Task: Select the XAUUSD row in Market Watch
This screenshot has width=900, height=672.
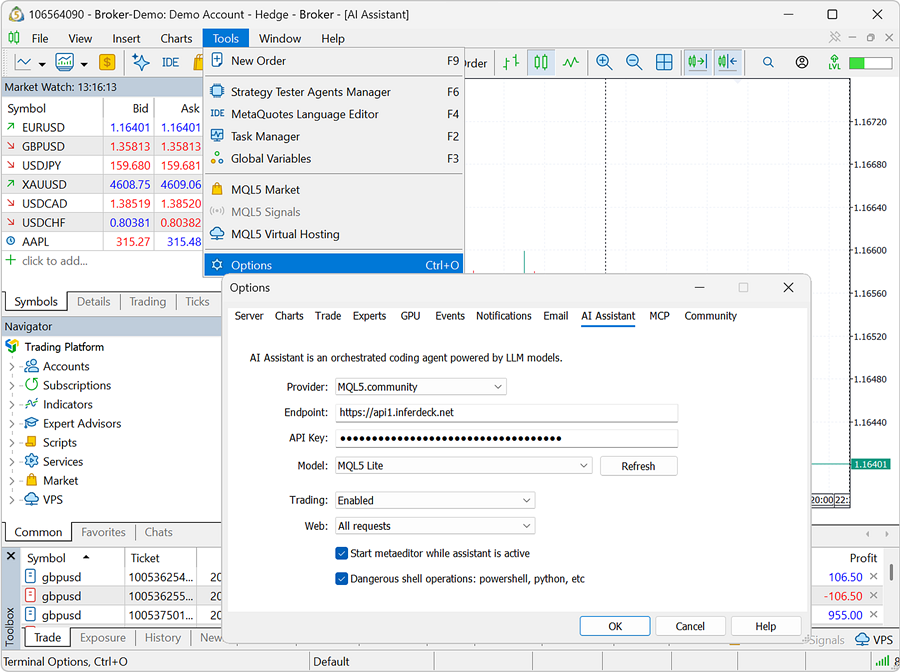Action: (x=102, y=184)
